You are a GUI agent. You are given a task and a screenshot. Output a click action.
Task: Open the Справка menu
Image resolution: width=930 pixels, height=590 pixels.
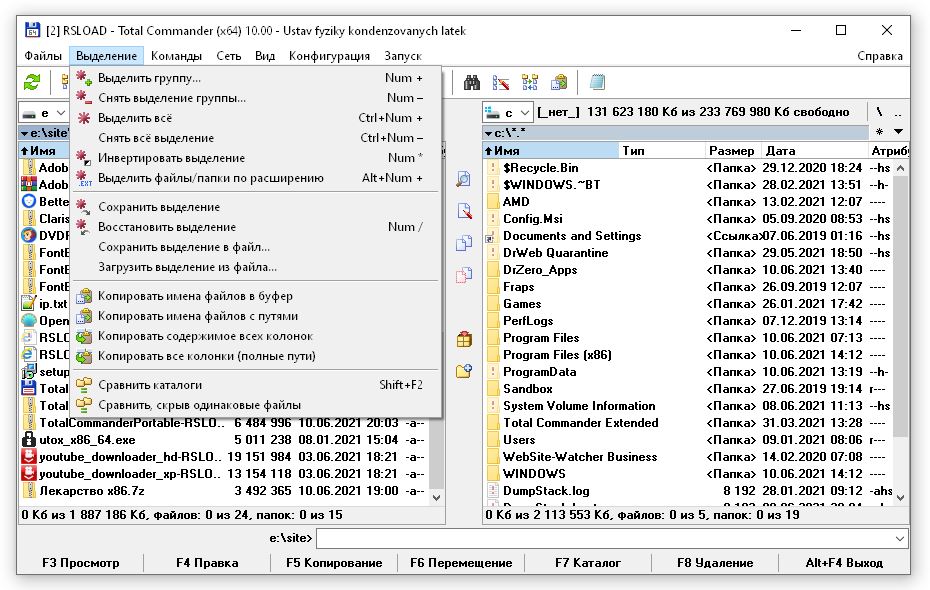click(x=880, y=56)
